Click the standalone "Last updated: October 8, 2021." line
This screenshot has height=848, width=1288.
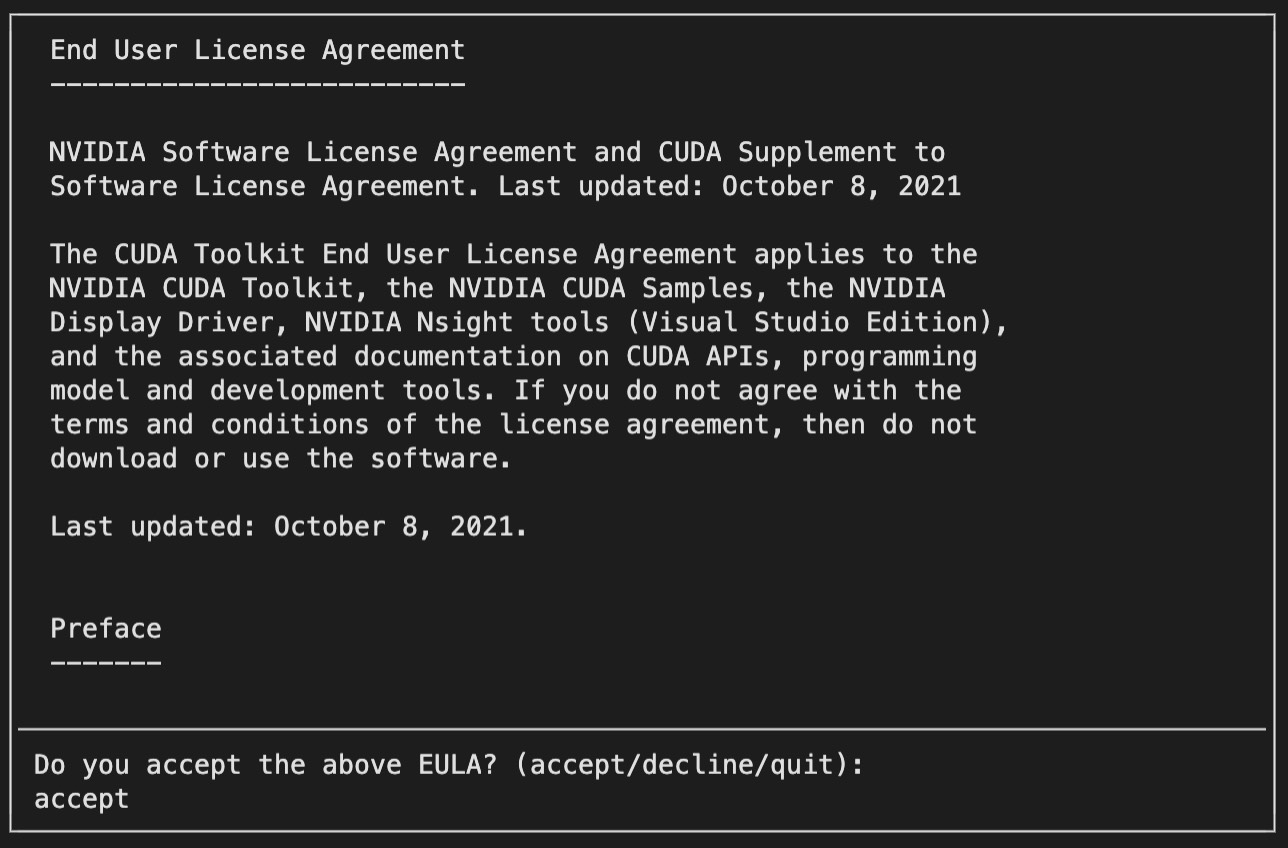[289, 526]
